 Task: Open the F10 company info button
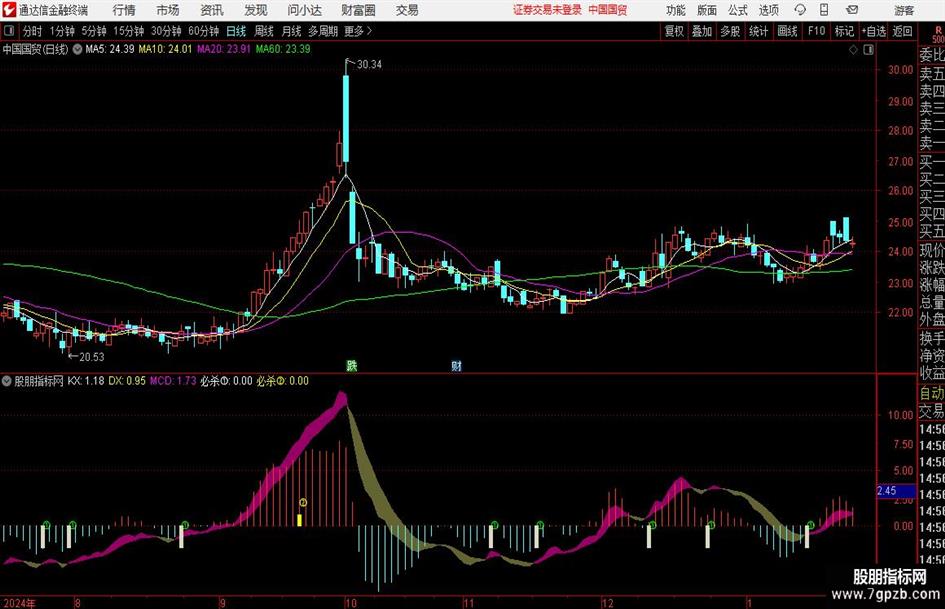[816, 31]
